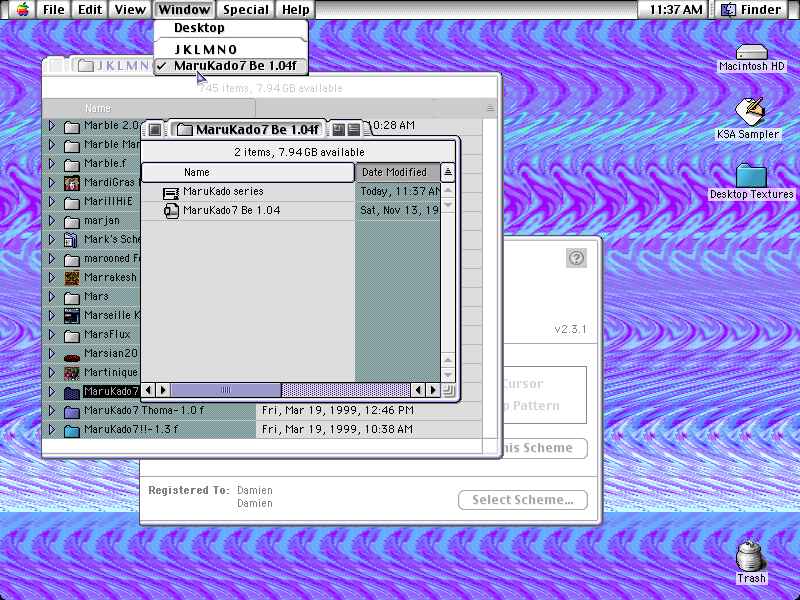Click the Marrakesh scheme icon
This screenshot has width=800, height=600.
click(x=72, y=278)
